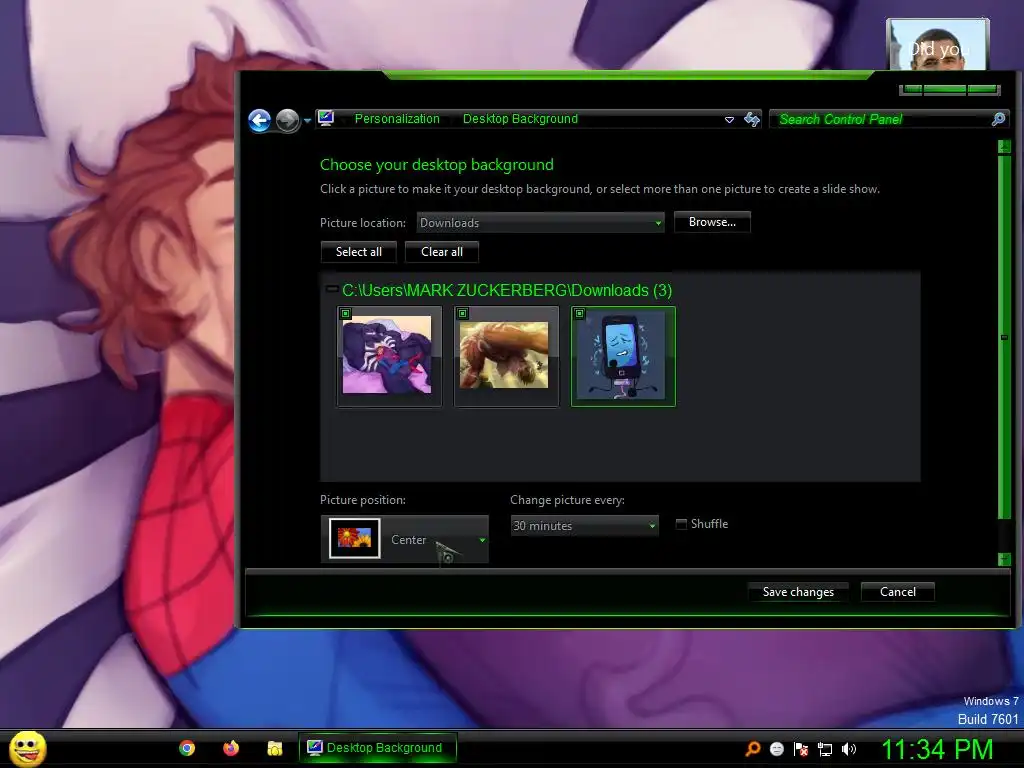
Task: Select the Spider-Man wallpaper thumbnail
Action: [389, 357]
